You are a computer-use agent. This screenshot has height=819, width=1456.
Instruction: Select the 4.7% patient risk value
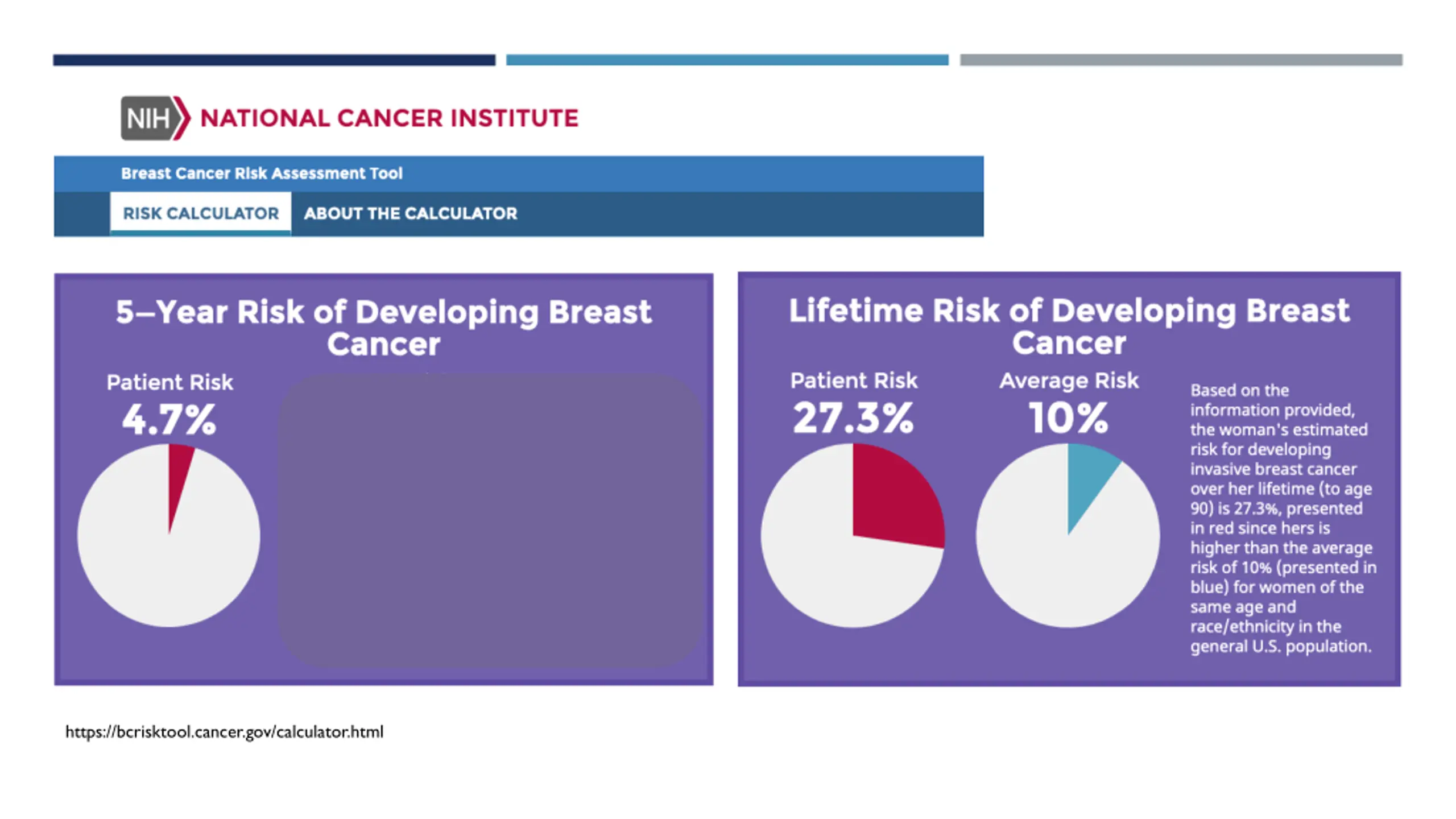[x=169, y=420]
